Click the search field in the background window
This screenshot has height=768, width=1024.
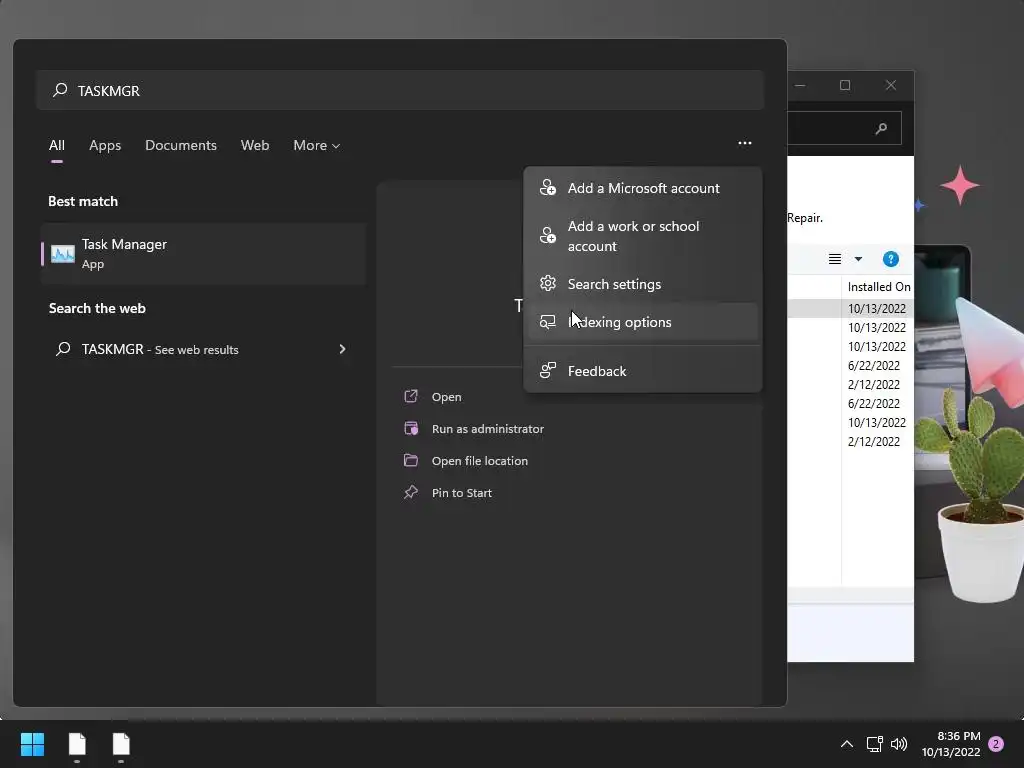(844, 128)
